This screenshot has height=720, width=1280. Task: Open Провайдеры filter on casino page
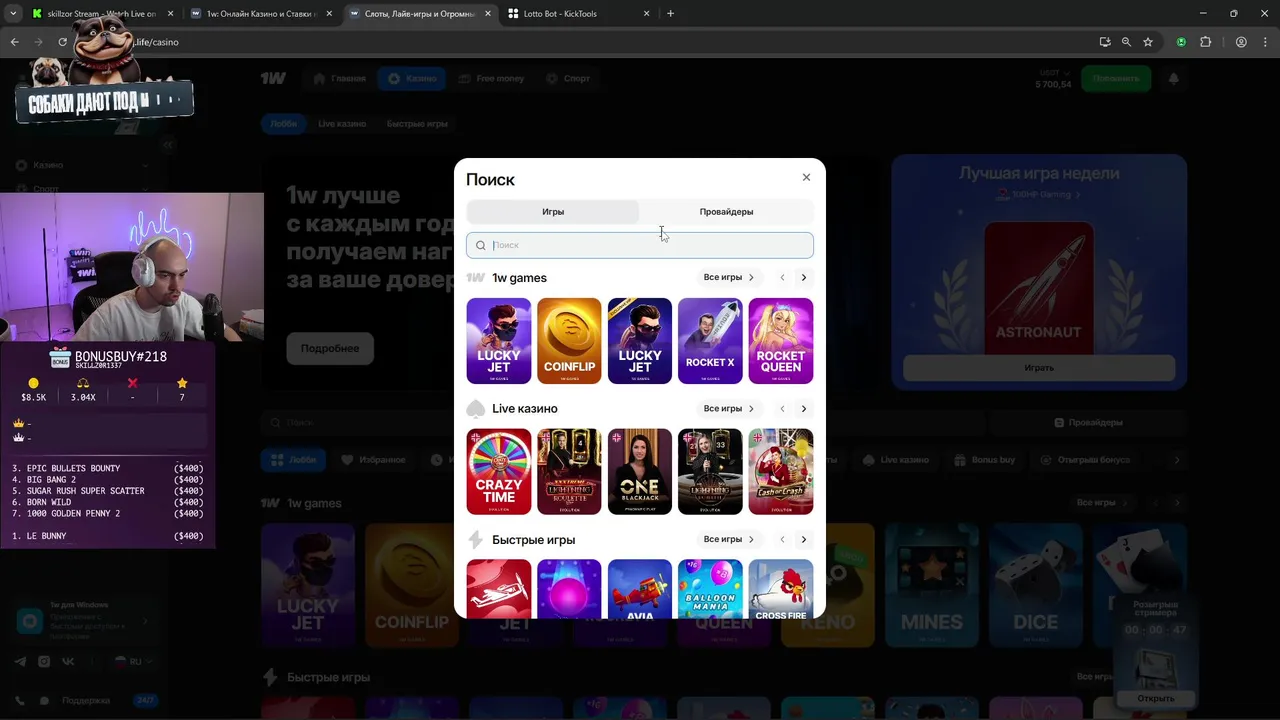1088,422
